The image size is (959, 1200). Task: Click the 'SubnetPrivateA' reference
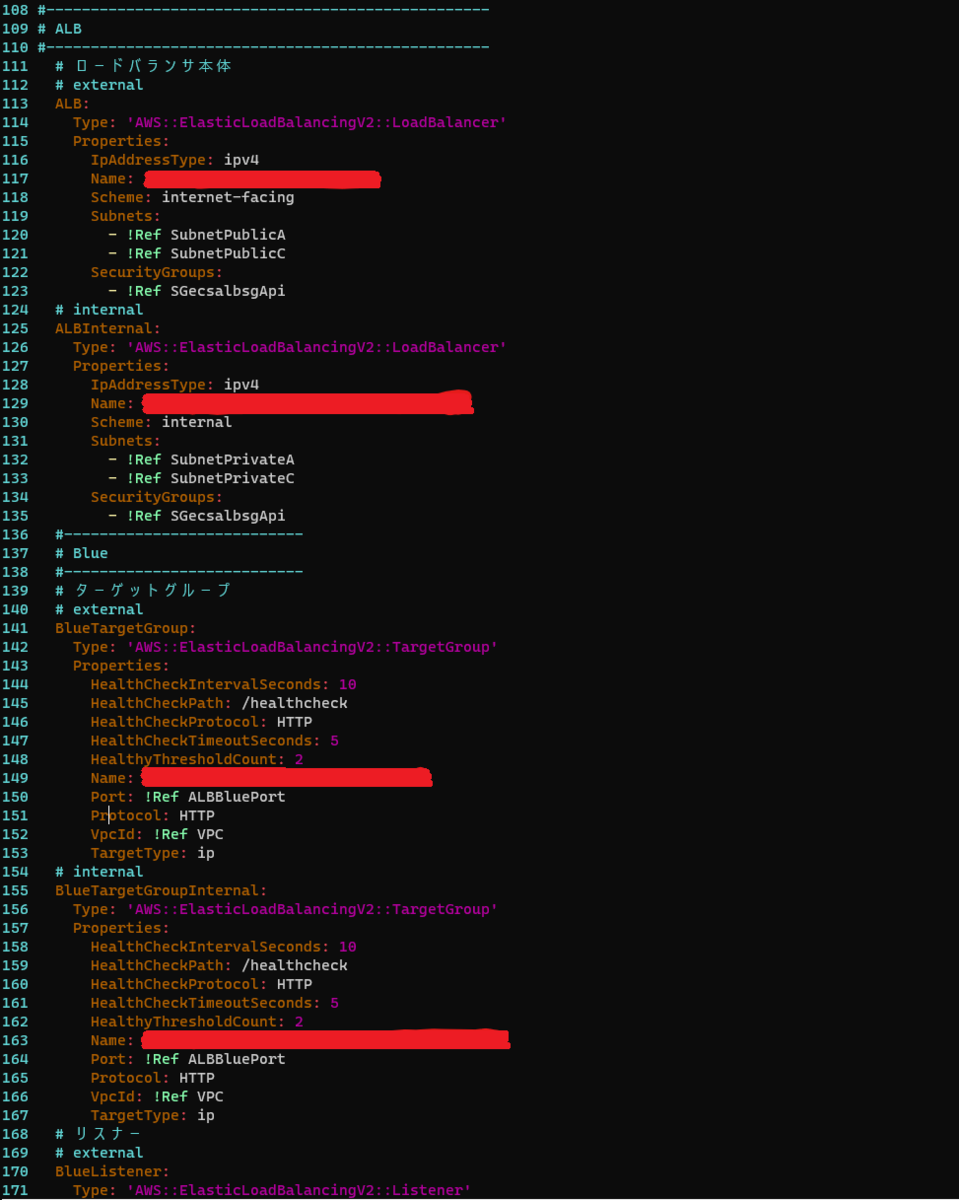pyautogui.click(x=232, y=460)
